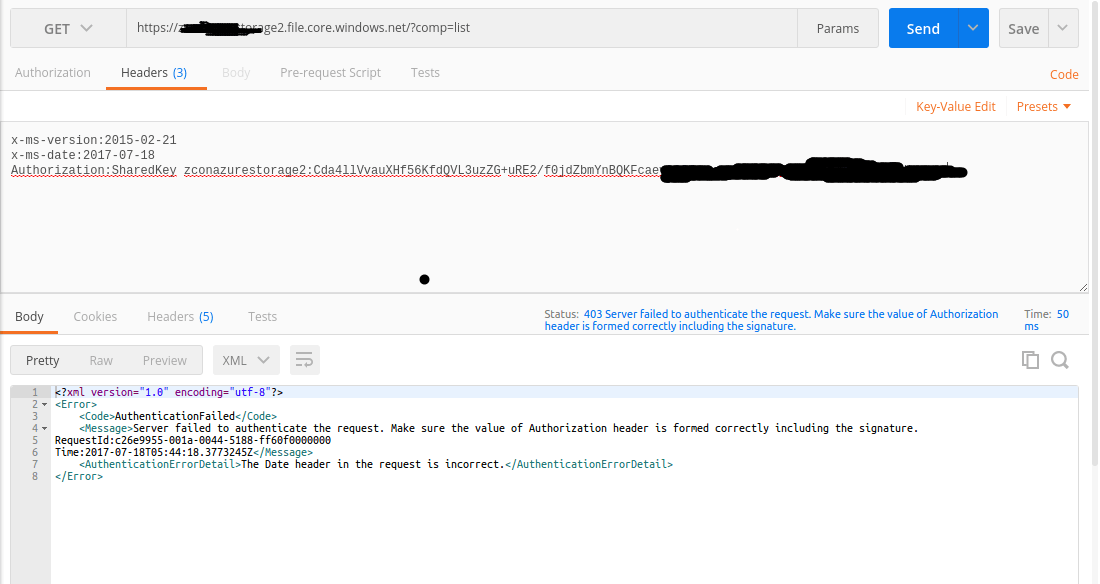Copy the response body
This screenshot has height=584, width=1100.
[1030, 359]
